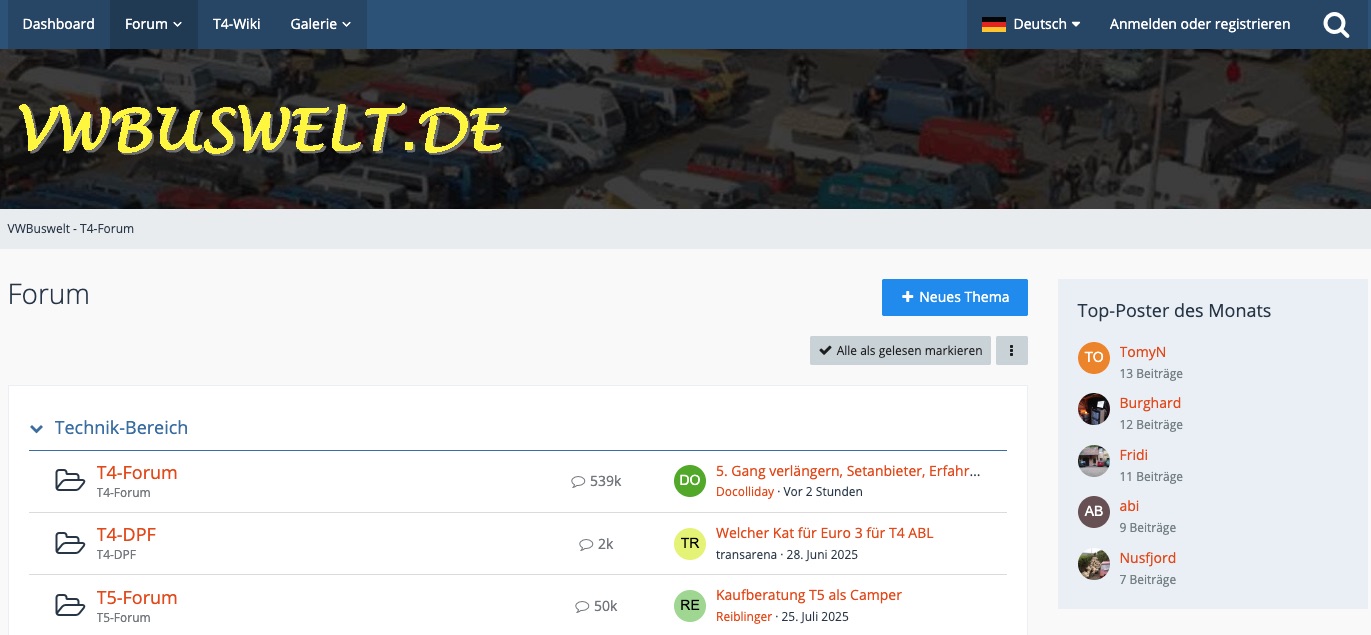The height and width of the screenshot is (635, 1371).
Task: Click the T5-Forum speech bubble icon
Action: tap(582, 606)
